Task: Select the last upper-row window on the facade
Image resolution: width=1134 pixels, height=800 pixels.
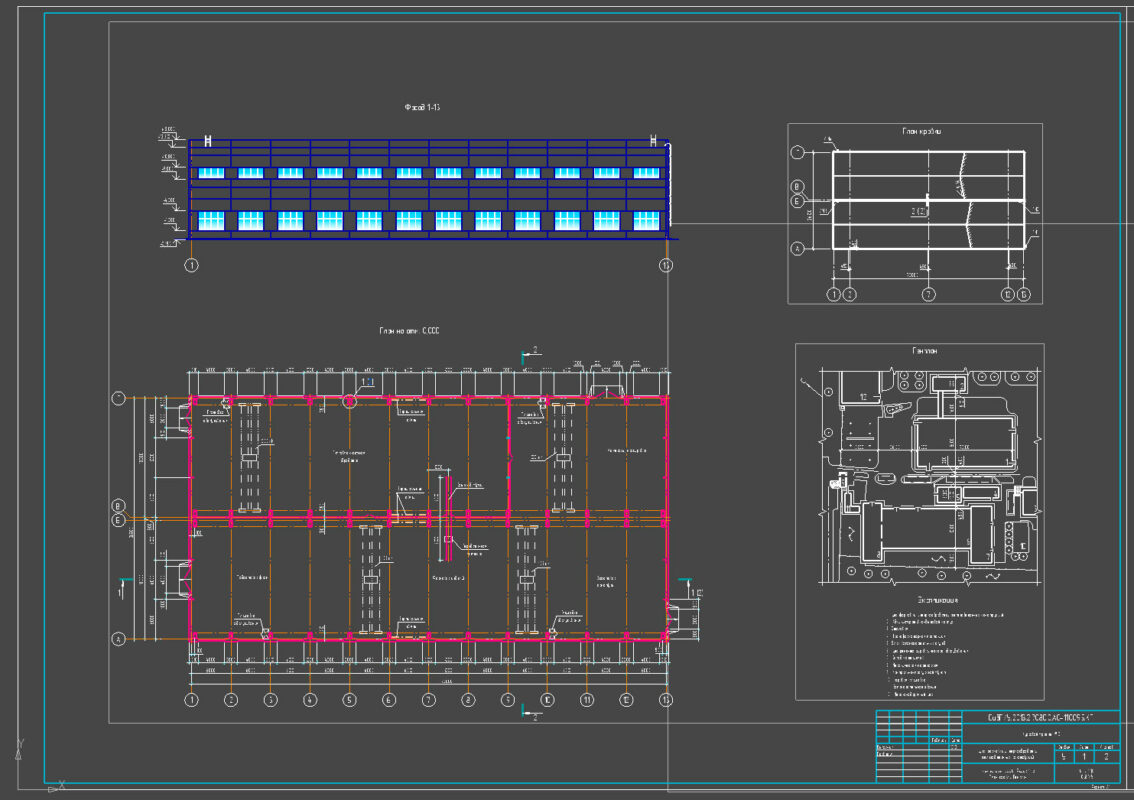Action: tap(646, 173)
